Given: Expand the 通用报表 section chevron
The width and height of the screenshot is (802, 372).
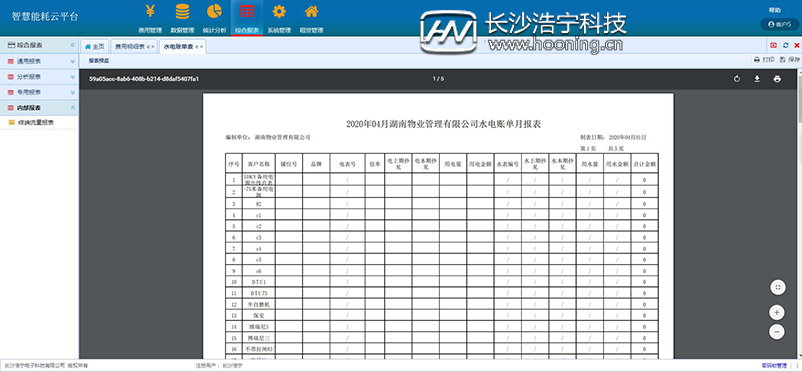Looking at the screenshot, I should pyautogui.click(x=73, y=61).
